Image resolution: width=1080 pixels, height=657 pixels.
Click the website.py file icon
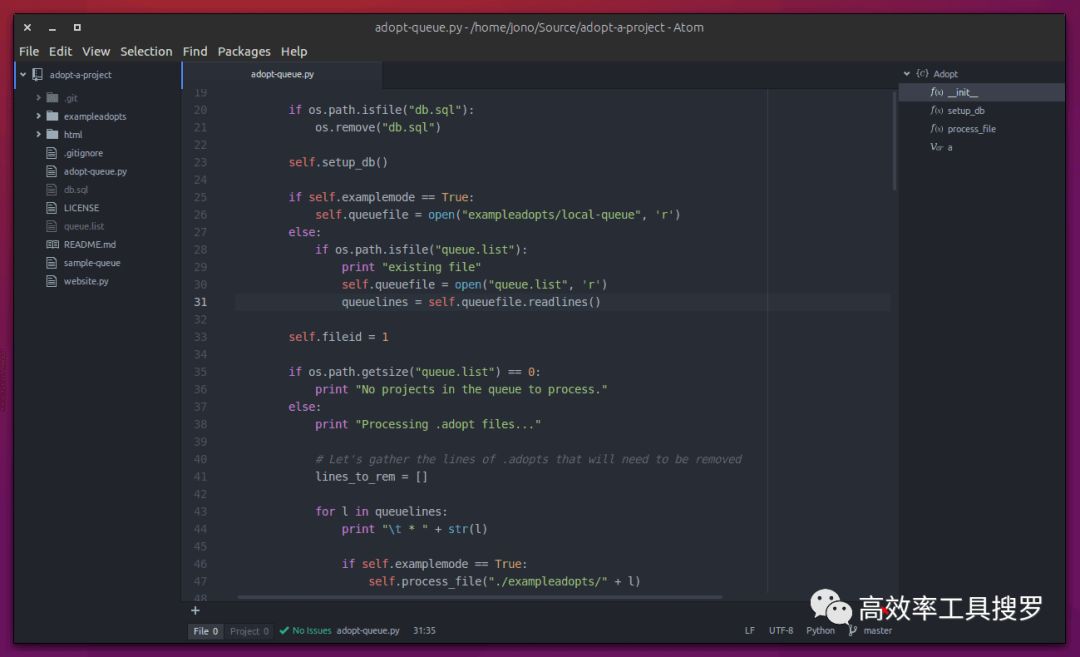52,281
